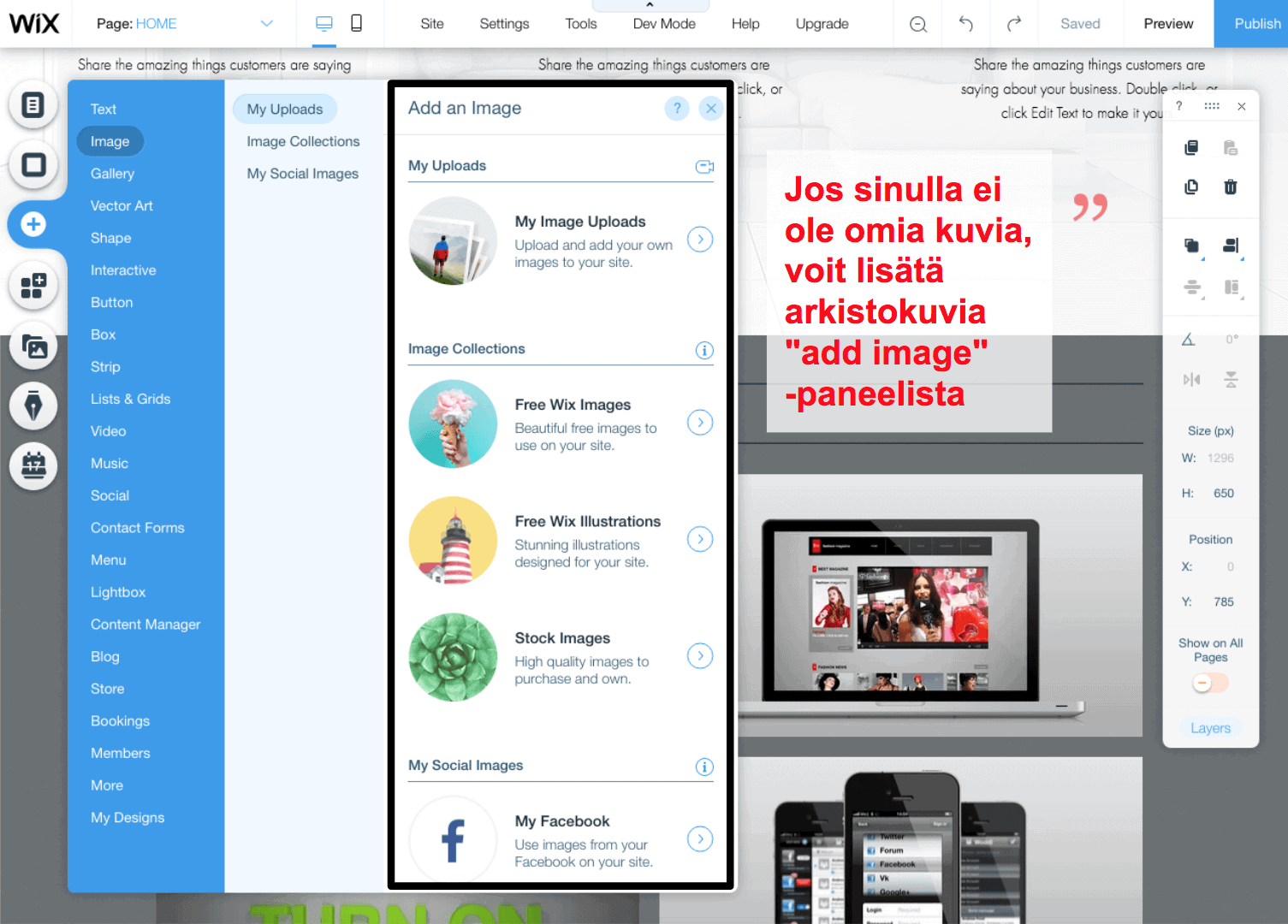Click the Match size icon in toolbar panel
Screen dimensions: 1288x924
click(1232, 287)
